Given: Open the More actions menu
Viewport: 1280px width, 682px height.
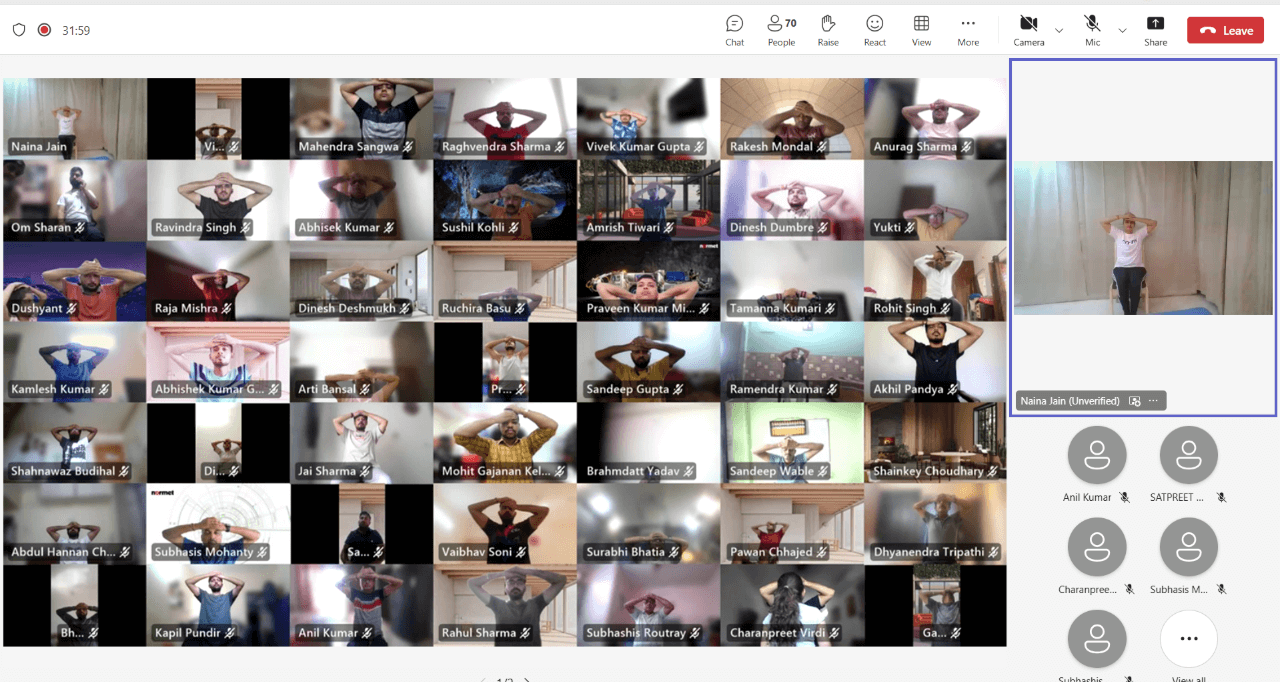Looking at the screenshot, I should (967, 30).
